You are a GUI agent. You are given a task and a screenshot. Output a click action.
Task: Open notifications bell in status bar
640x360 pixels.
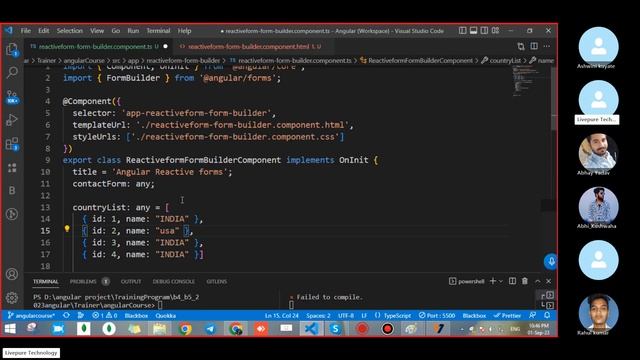tap(547, 315)
